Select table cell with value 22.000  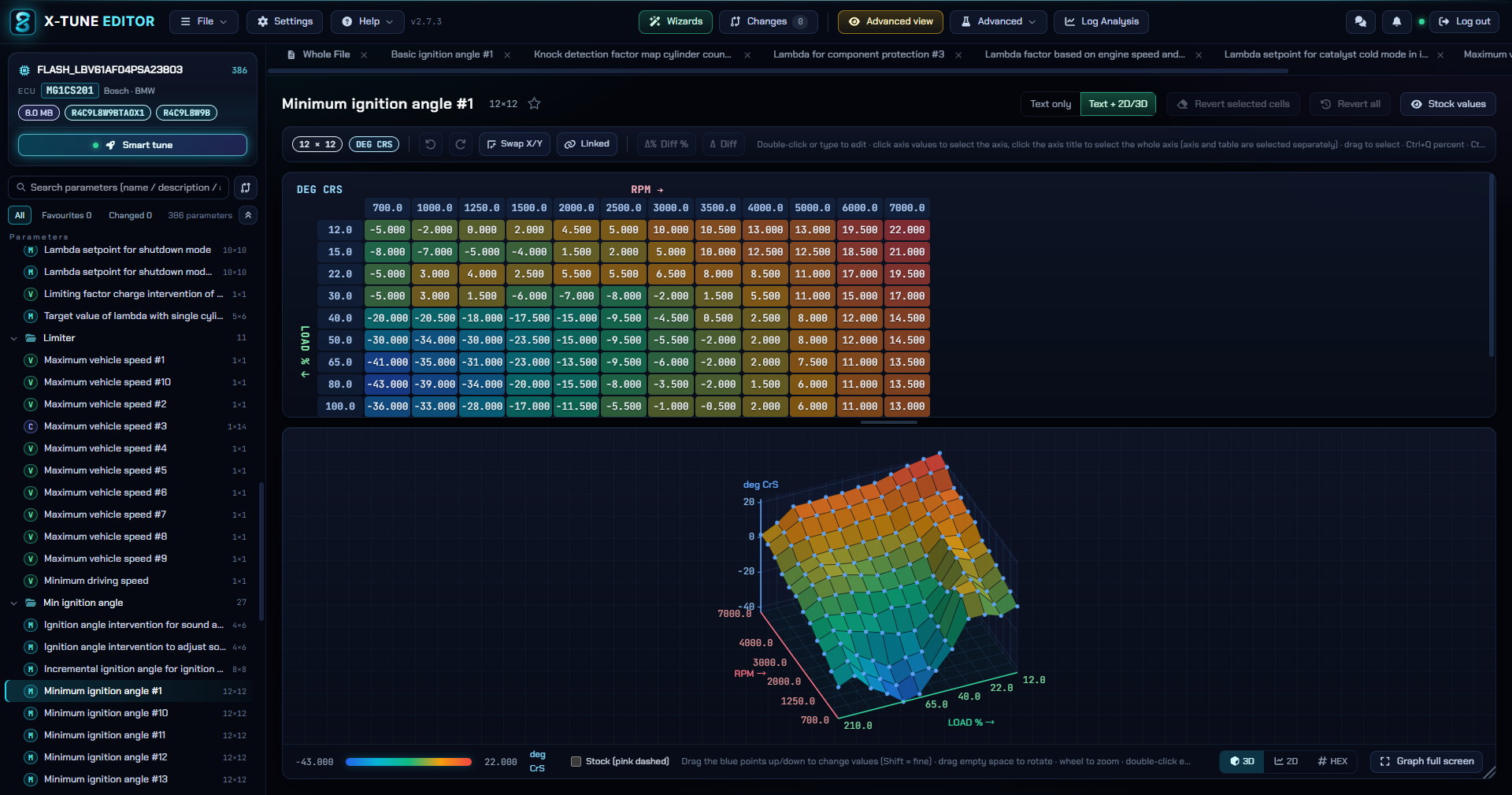point(906,230)
